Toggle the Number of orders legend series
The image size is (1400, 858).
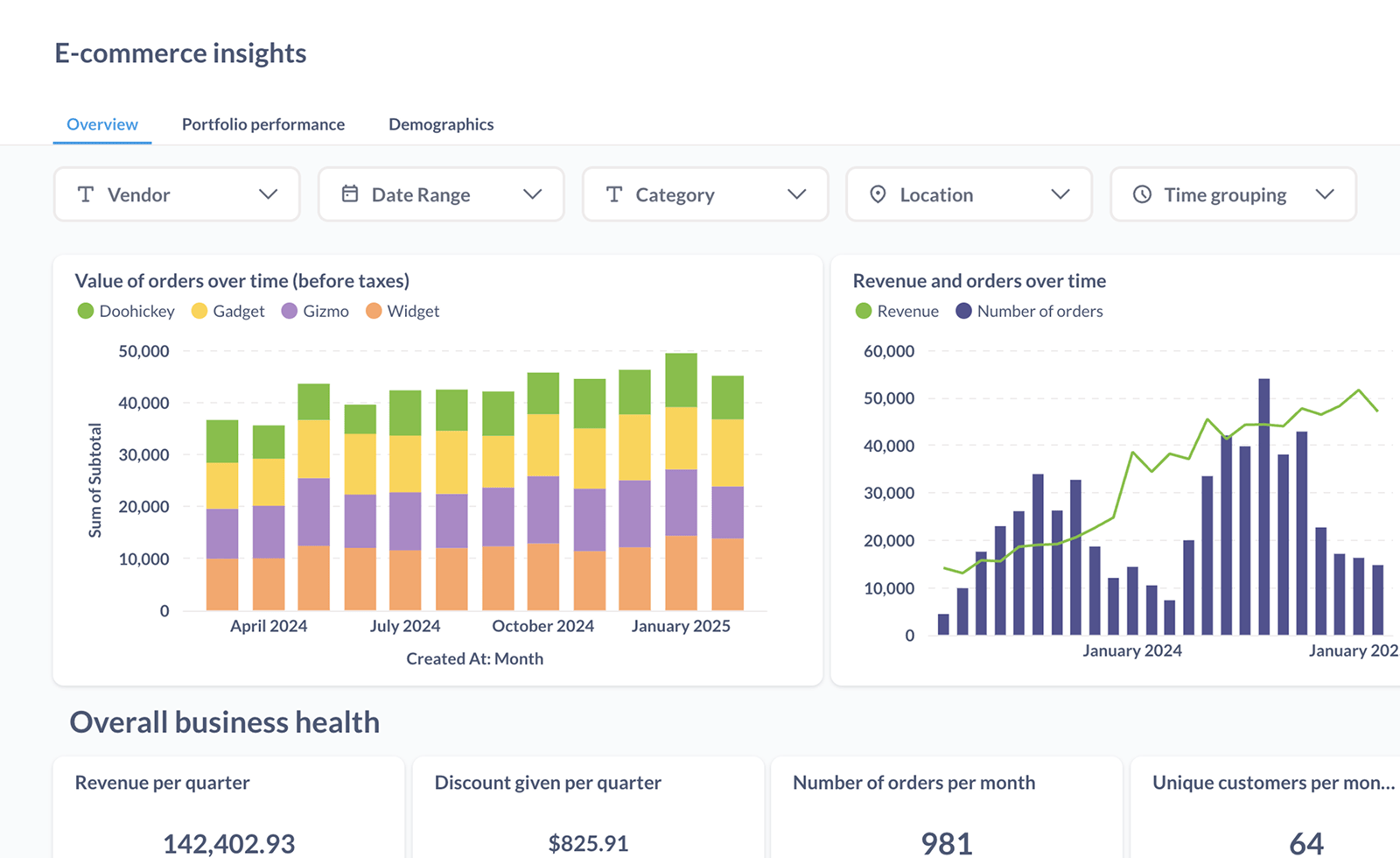coord(1029,311)
